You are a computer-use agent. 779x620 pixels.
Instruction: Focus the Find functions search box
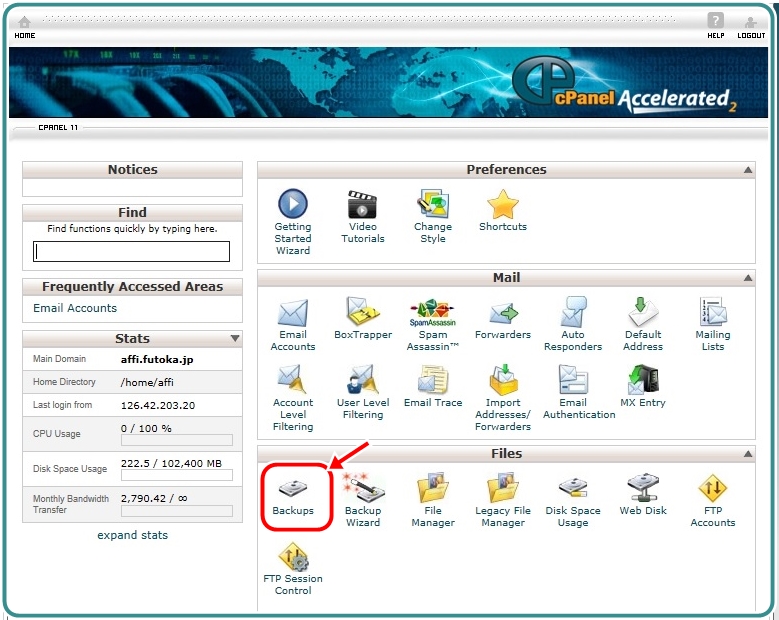pyautogui.click(x=132, y=251)
